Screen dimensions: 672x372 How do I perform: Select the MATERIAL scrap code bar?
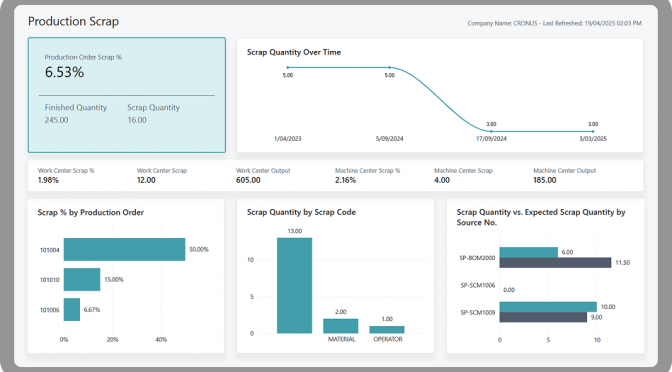(341, 326)
